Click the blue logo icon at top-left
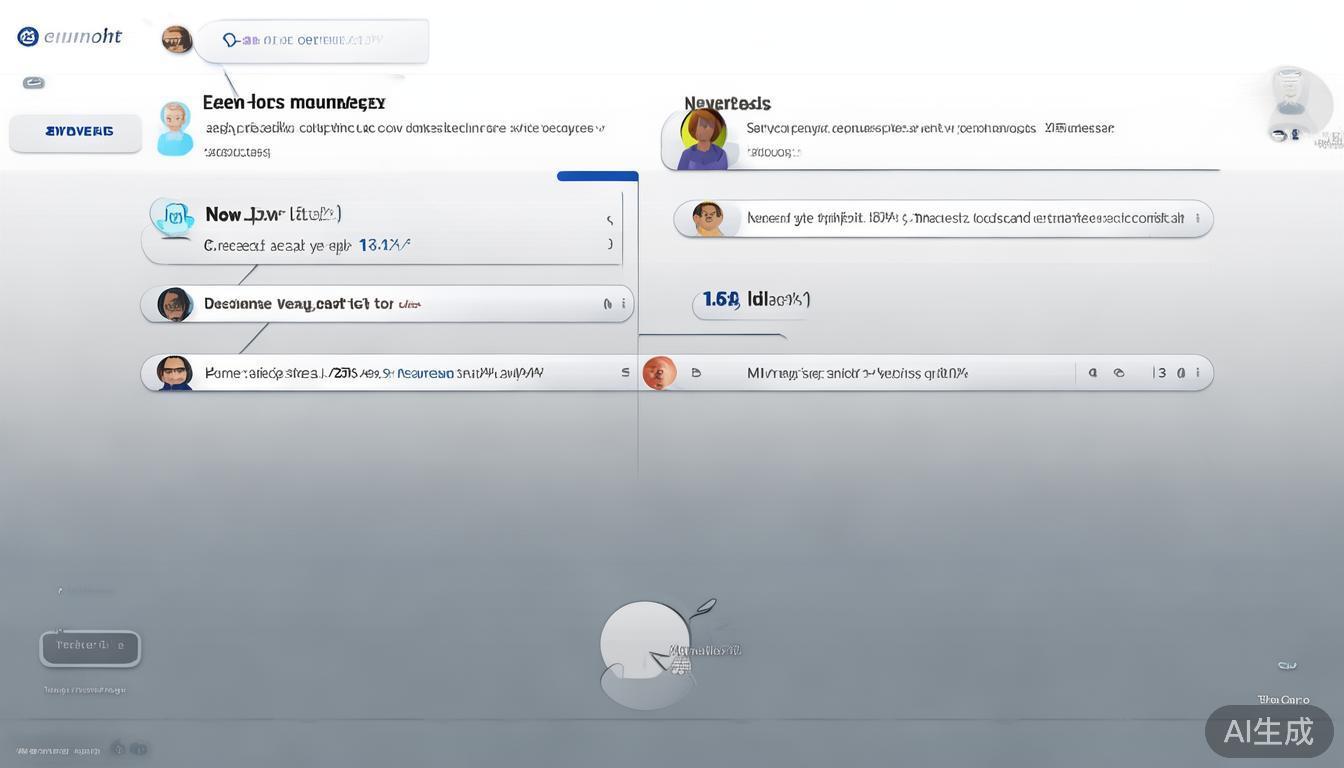1344x768 pixels. point(28,37)
